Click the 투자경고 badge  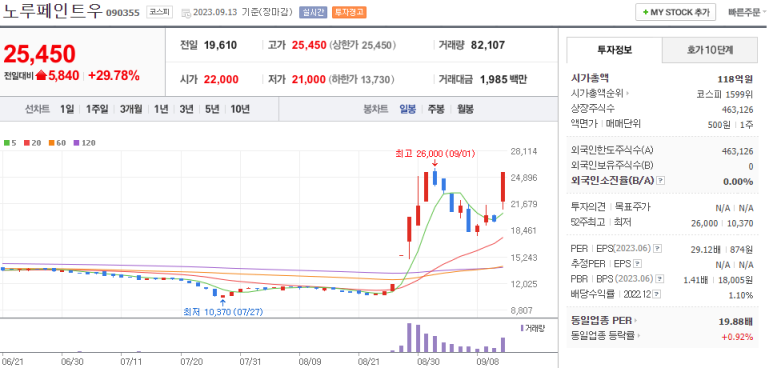[x=350, y=12]
